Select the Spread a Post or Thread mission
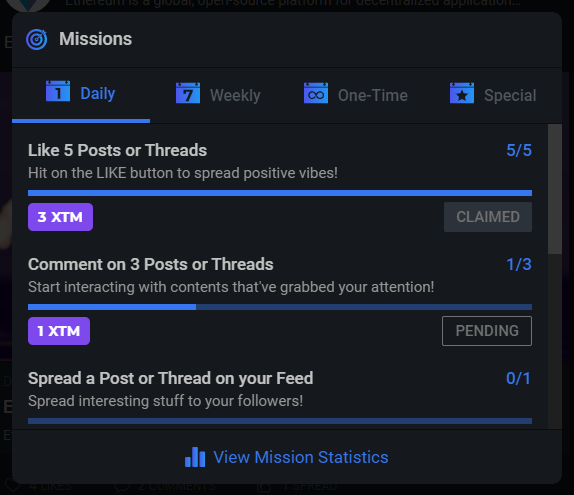Viewport: 574px width, 495px height. pos(171,379)
